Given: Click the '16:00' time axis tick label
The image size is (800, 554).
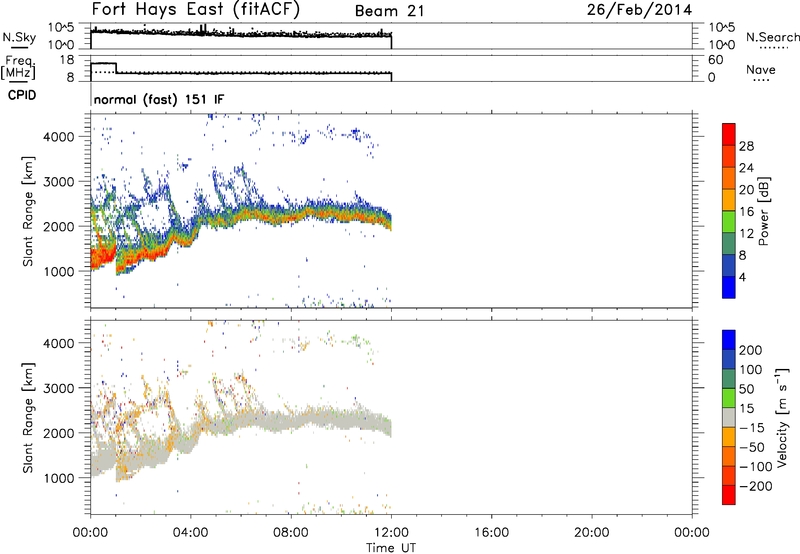Looking at the screenshot, I should (x=491, y=533).
